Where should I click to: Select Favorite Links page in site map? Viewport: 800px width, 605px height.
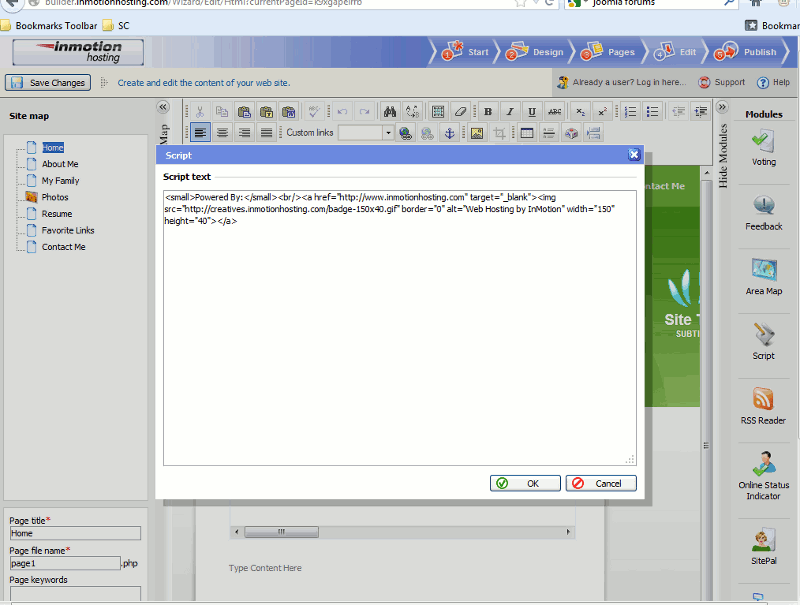pyautogui.click(x=68, y=230)
